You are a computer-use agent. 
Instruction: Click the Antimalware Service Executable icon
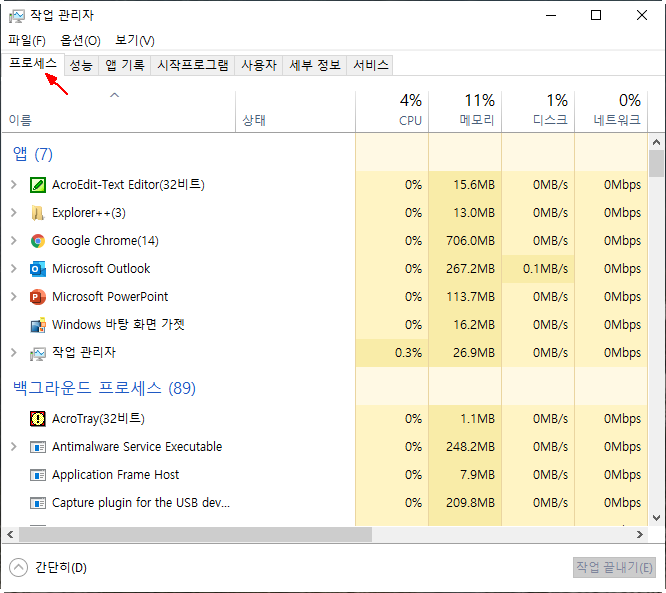tap(38, 447)
